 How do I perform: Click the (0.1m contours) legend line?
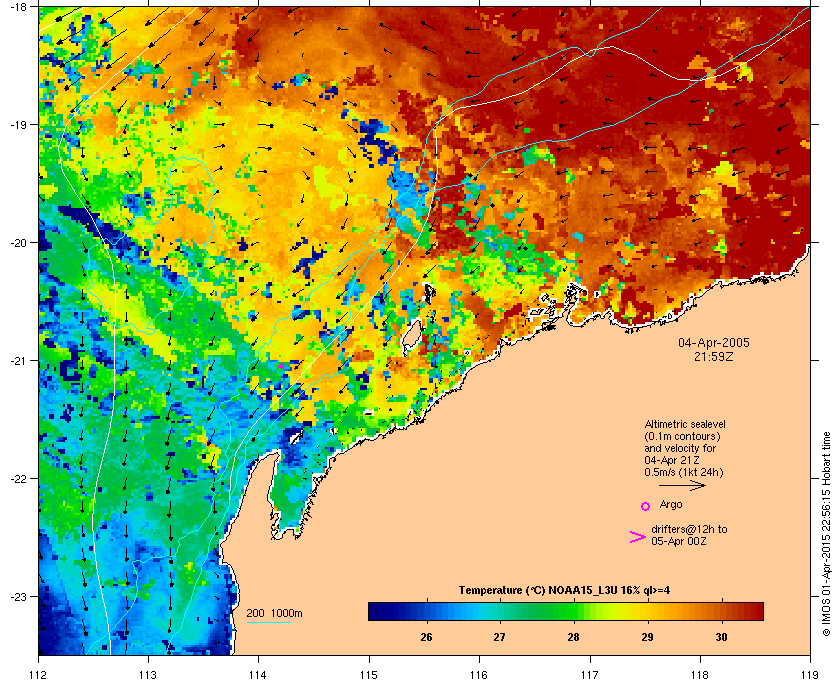pyautogui.click(x=682, y=436)
